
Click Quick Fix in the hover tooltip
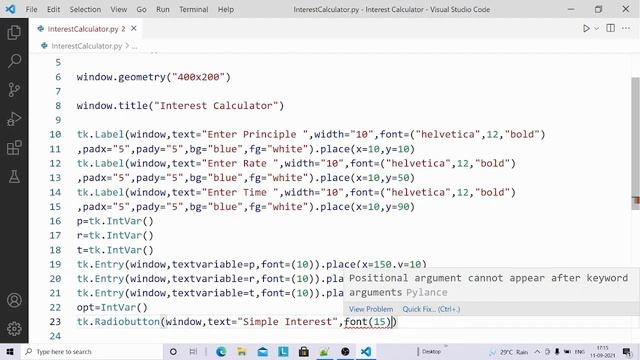pos(431,309)
